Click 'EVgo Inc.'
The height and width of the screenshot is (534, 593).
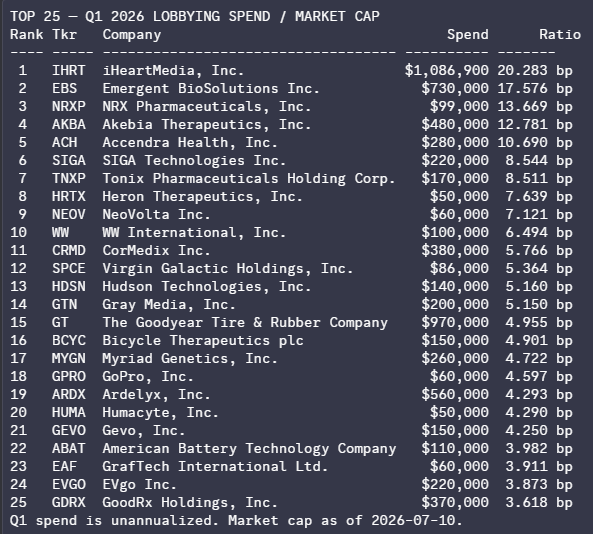[x=140, y=484]
